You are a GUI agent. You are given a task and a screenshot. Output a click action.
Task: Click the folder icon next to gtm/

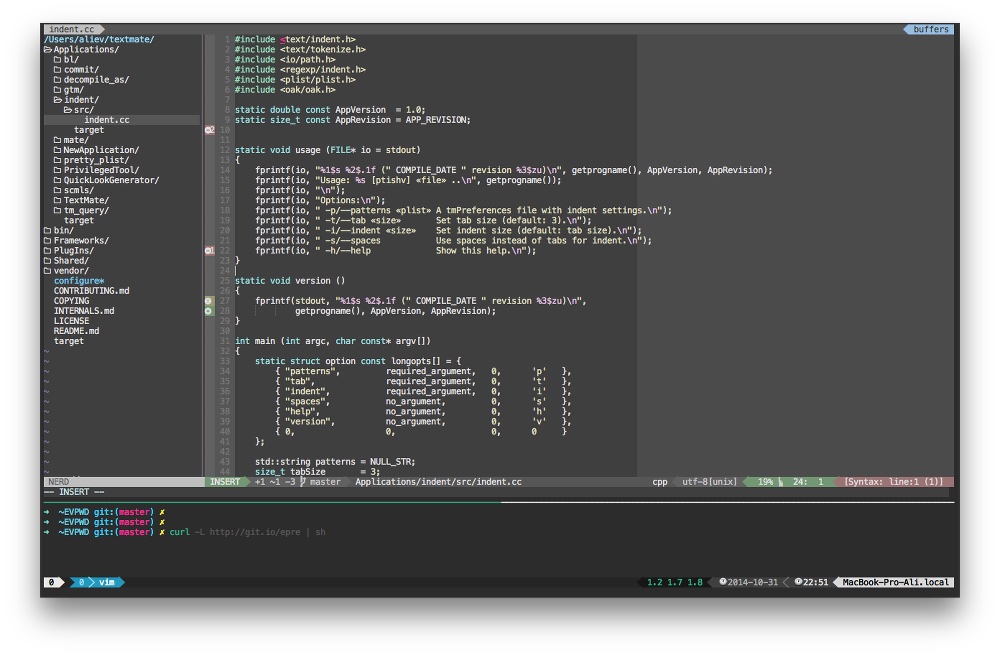coord(57,90)
